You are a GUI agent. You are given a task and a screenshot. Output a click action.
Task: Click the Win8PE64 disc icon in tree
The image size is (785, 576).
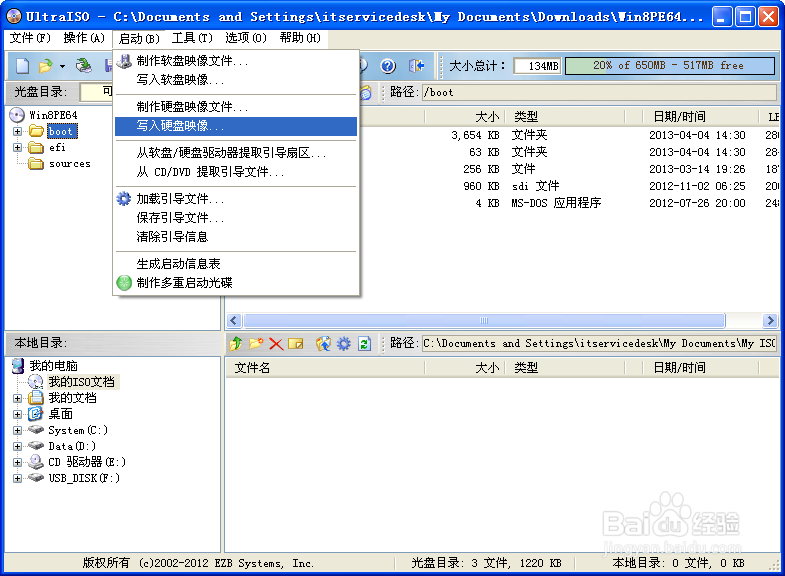click(17, 115)
